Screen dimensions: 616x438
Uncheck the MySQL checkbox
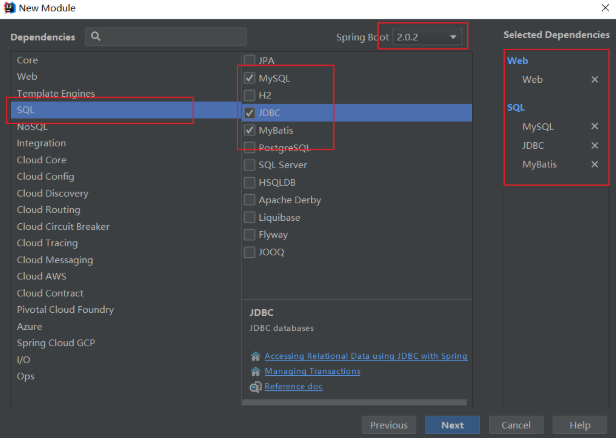click(249, 78)
